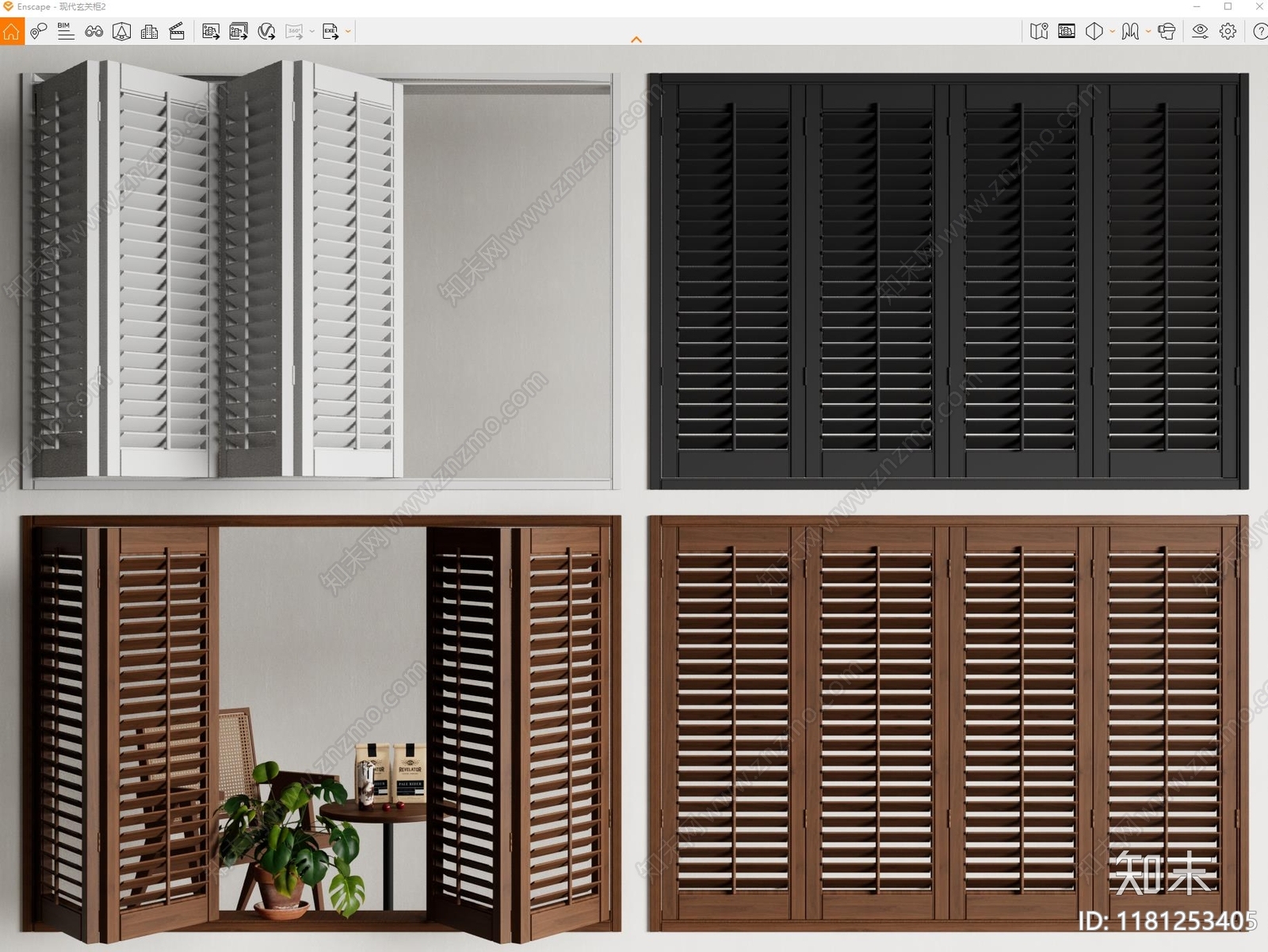
Task: Click the V-Ray scene export icon
Action: pos(267,32)
